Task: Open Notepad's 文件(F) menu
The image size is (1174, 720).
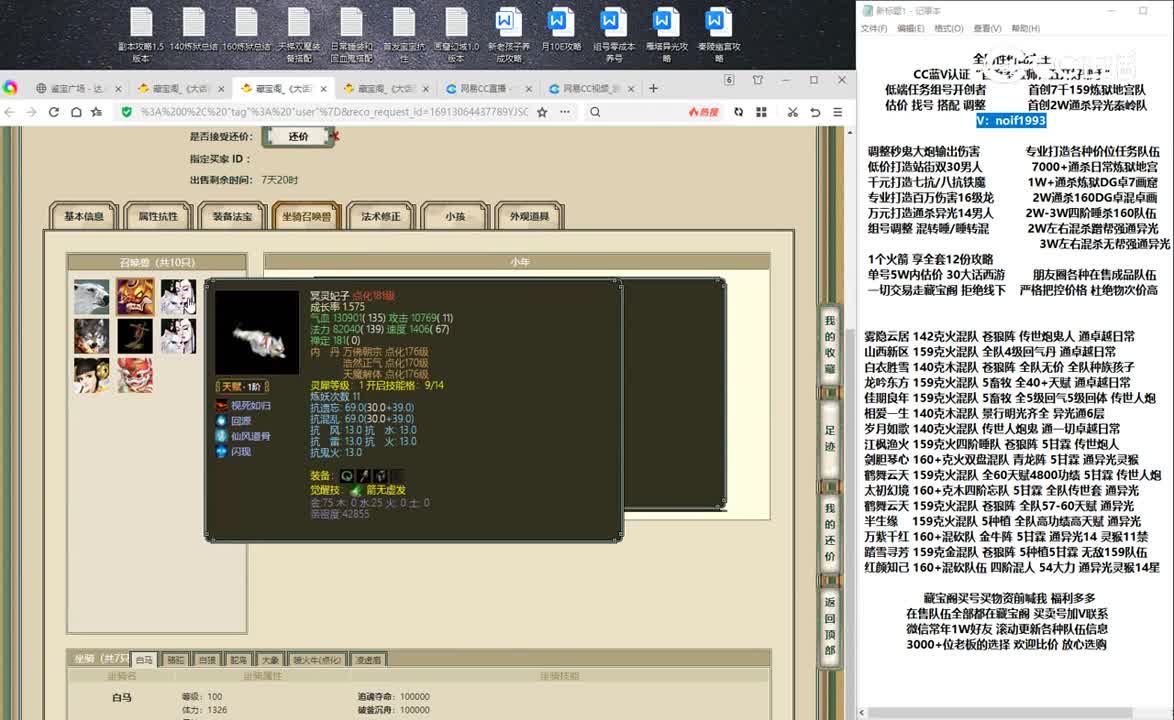Action: coord(874,28)
